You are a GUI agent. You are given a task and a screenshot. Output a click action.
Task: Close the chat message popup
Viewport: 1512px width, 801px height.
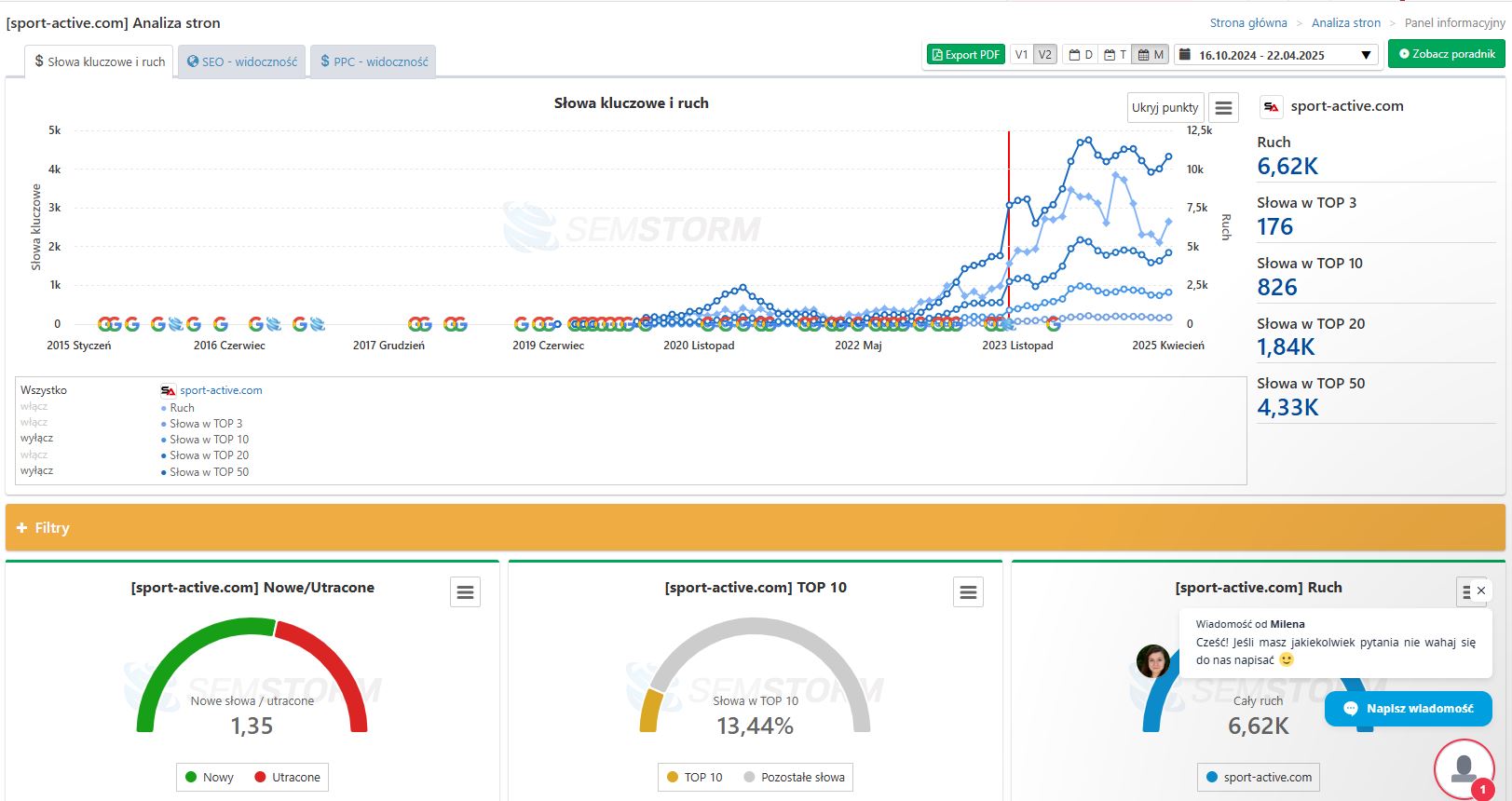pos(1481,591)
